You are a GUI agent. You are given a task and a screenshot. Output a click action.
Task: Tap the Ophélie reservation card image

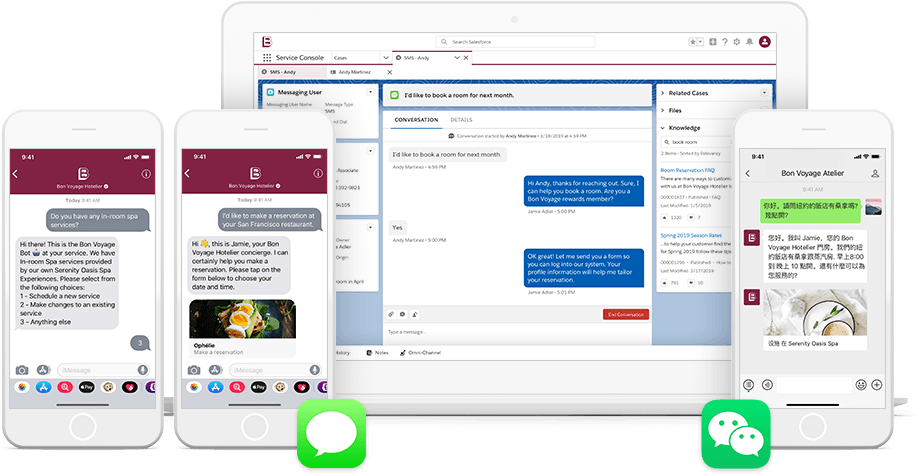click(x=242, y=320)
